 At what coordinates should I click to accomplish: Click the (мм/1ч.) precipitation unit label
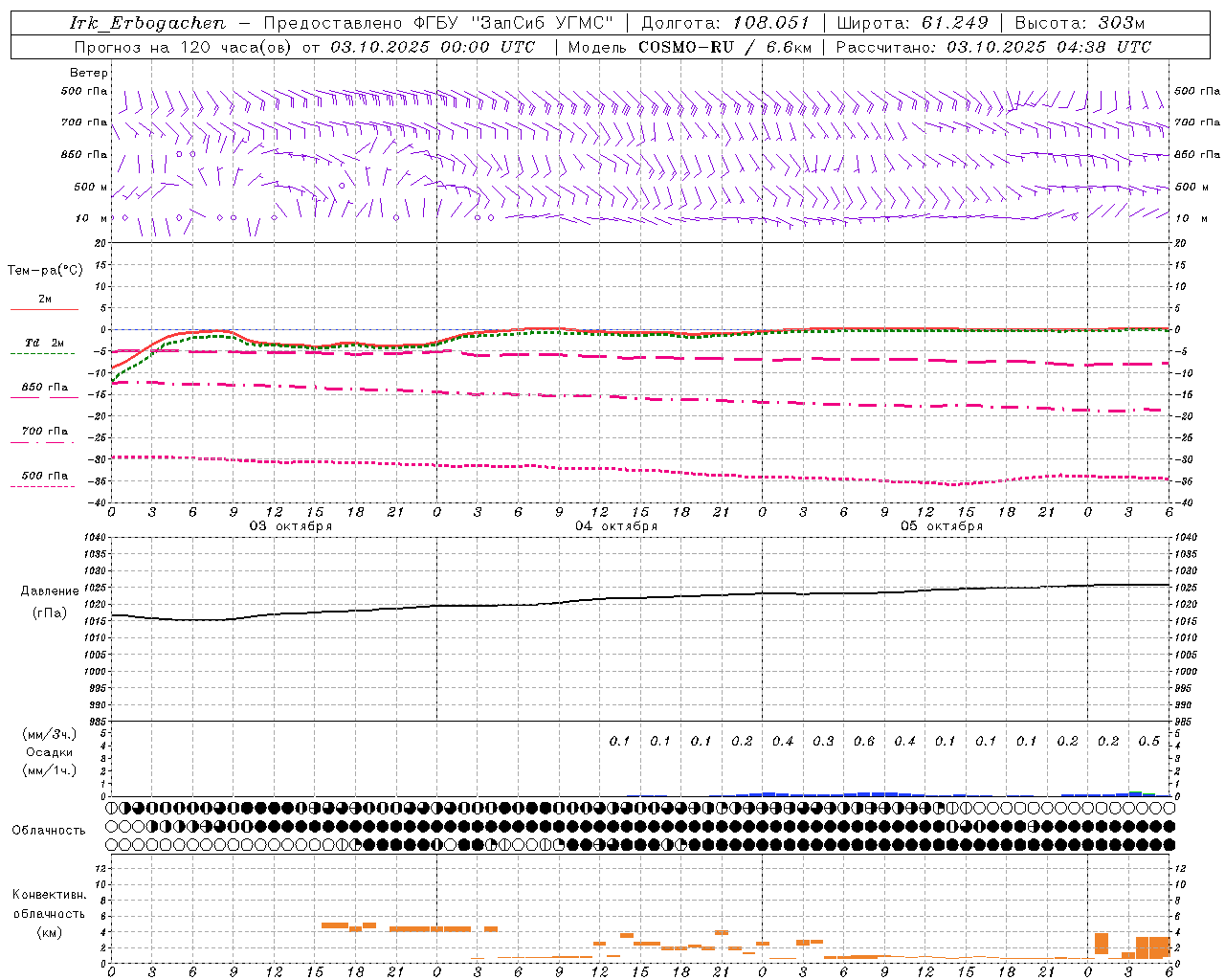click(50, 770)
